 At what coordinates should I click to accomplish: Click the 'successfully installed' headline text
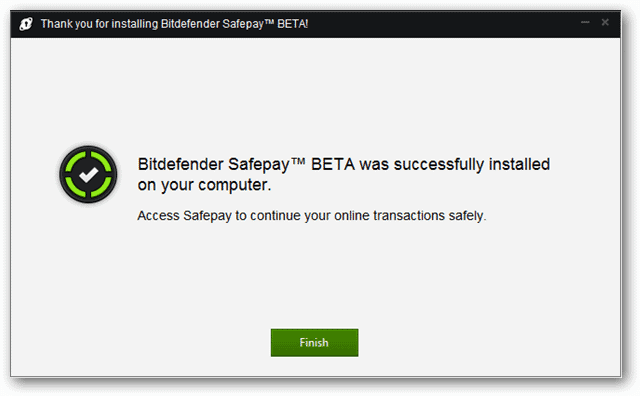(471, 164)
